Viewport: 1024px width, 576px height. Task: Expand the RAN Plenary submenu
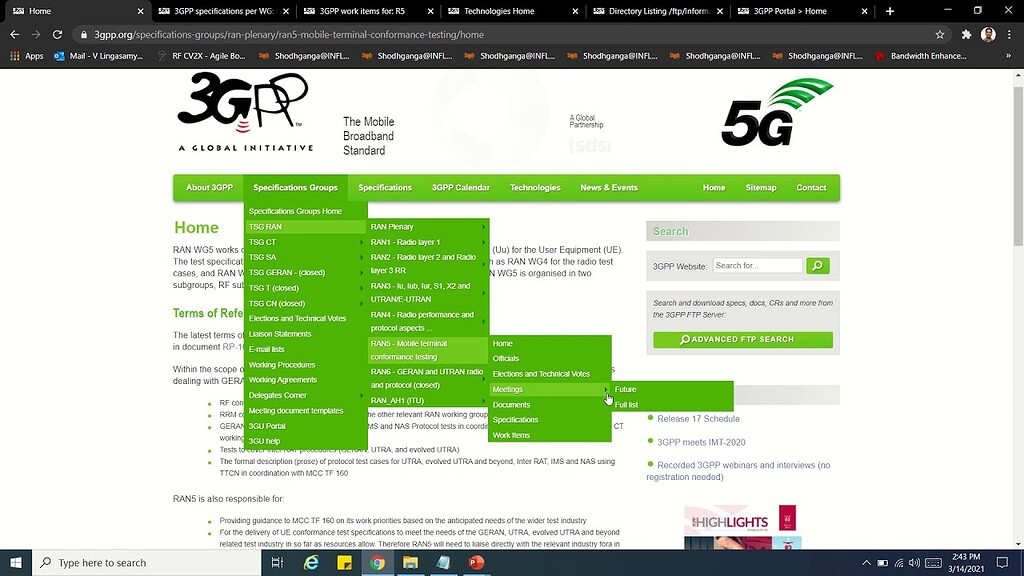click(x=428, y=227)
